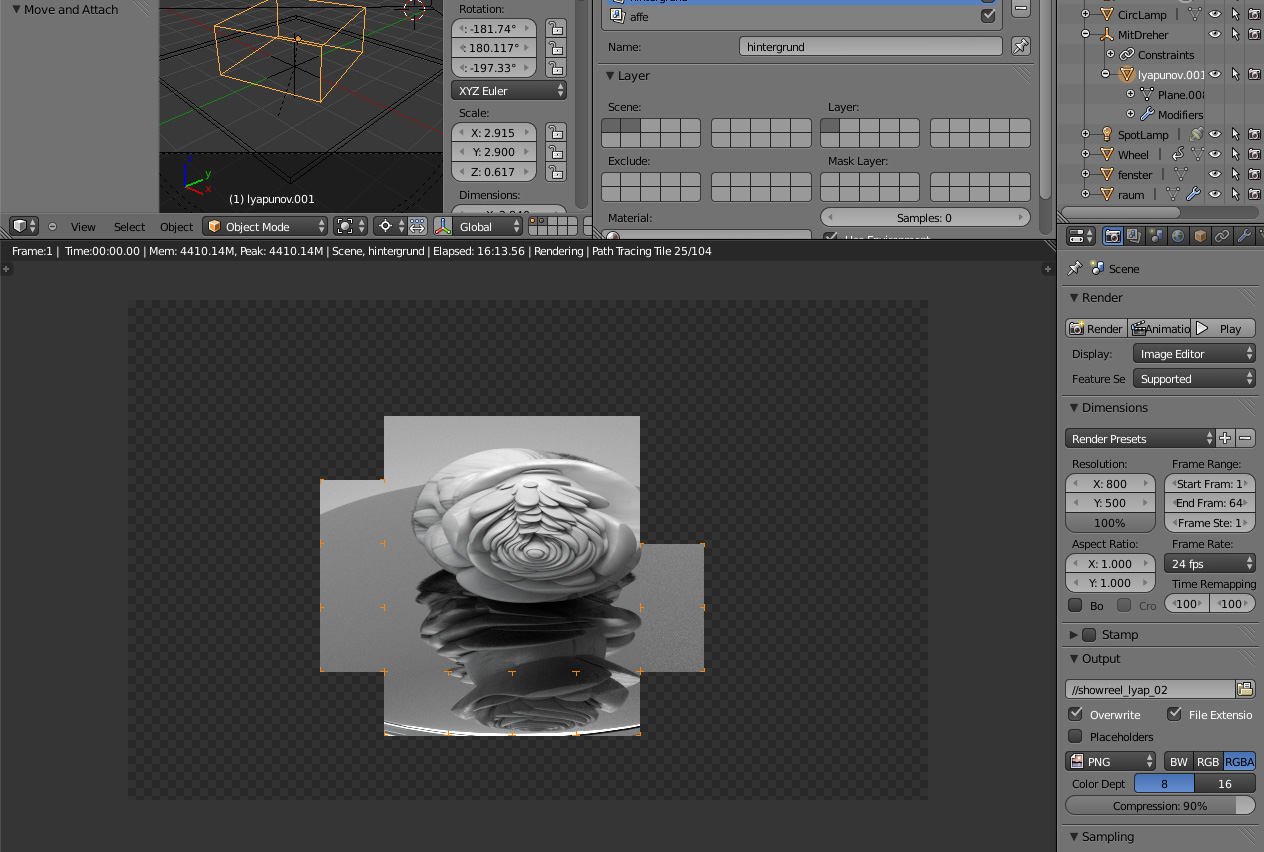
Task: Toggle viewport visibility of CircLamp
Action: tap(1215, 14)
